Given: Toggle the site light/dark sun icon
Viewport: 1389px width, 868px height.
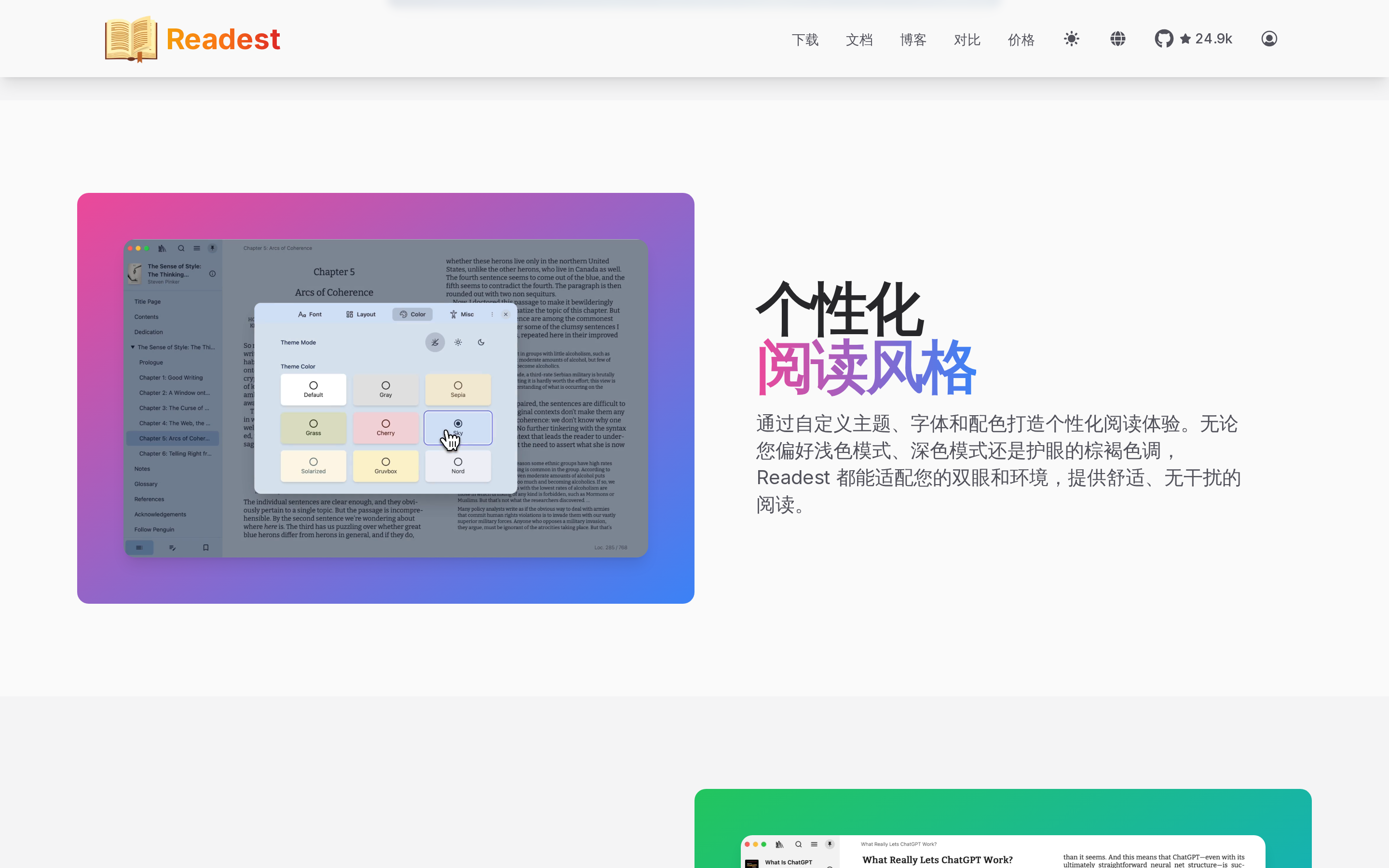Looking at the screenshot, I should (1071, 39).
